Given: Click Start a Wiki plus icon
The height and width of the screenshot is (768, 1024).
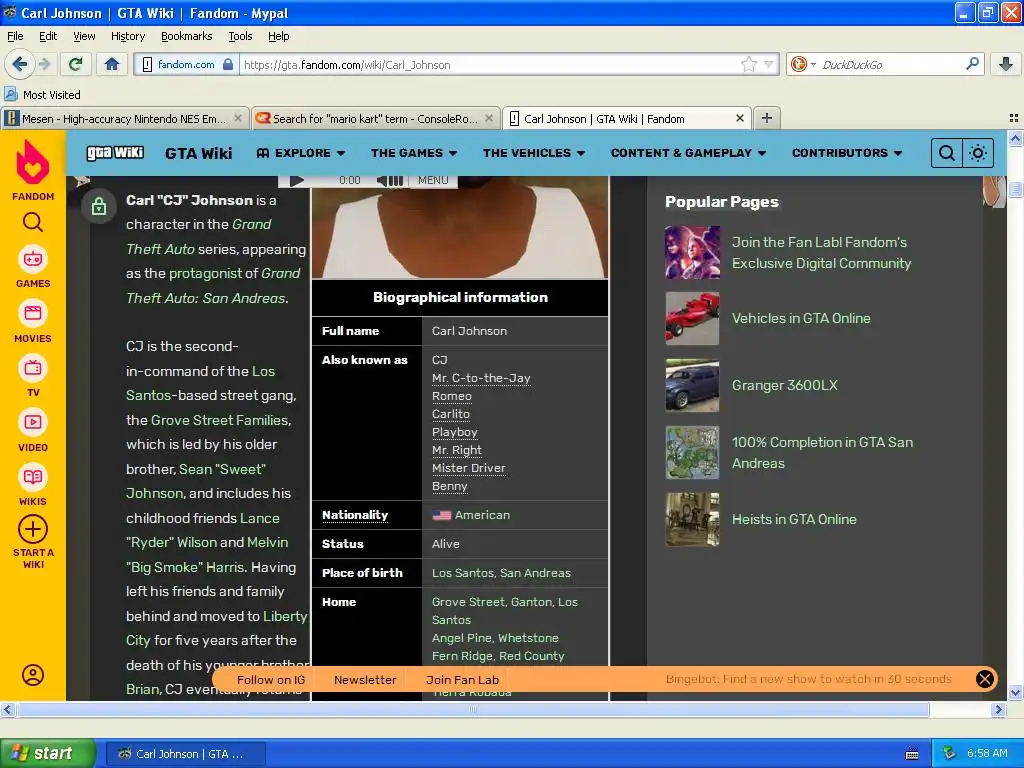Looking at the screenshot, I should point(33,529).
